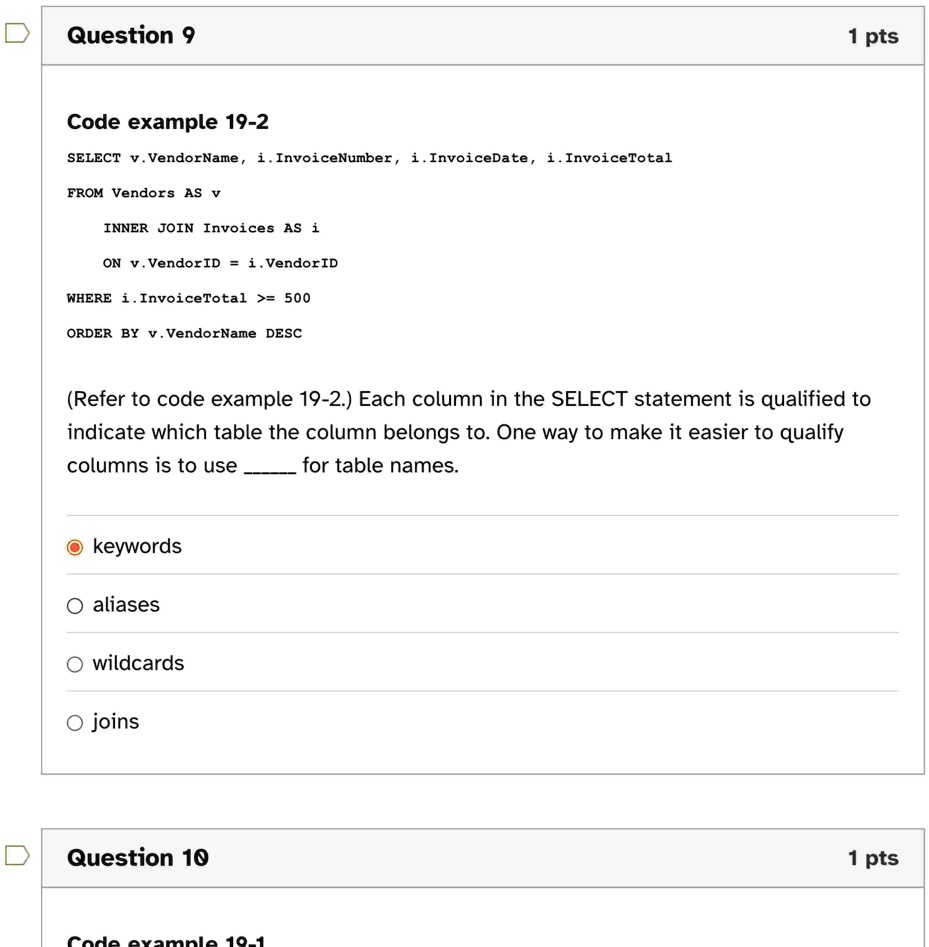Screen dimensions: 929x947
Task: Click the currently selected keywords radio button
Action: [75, 546]
